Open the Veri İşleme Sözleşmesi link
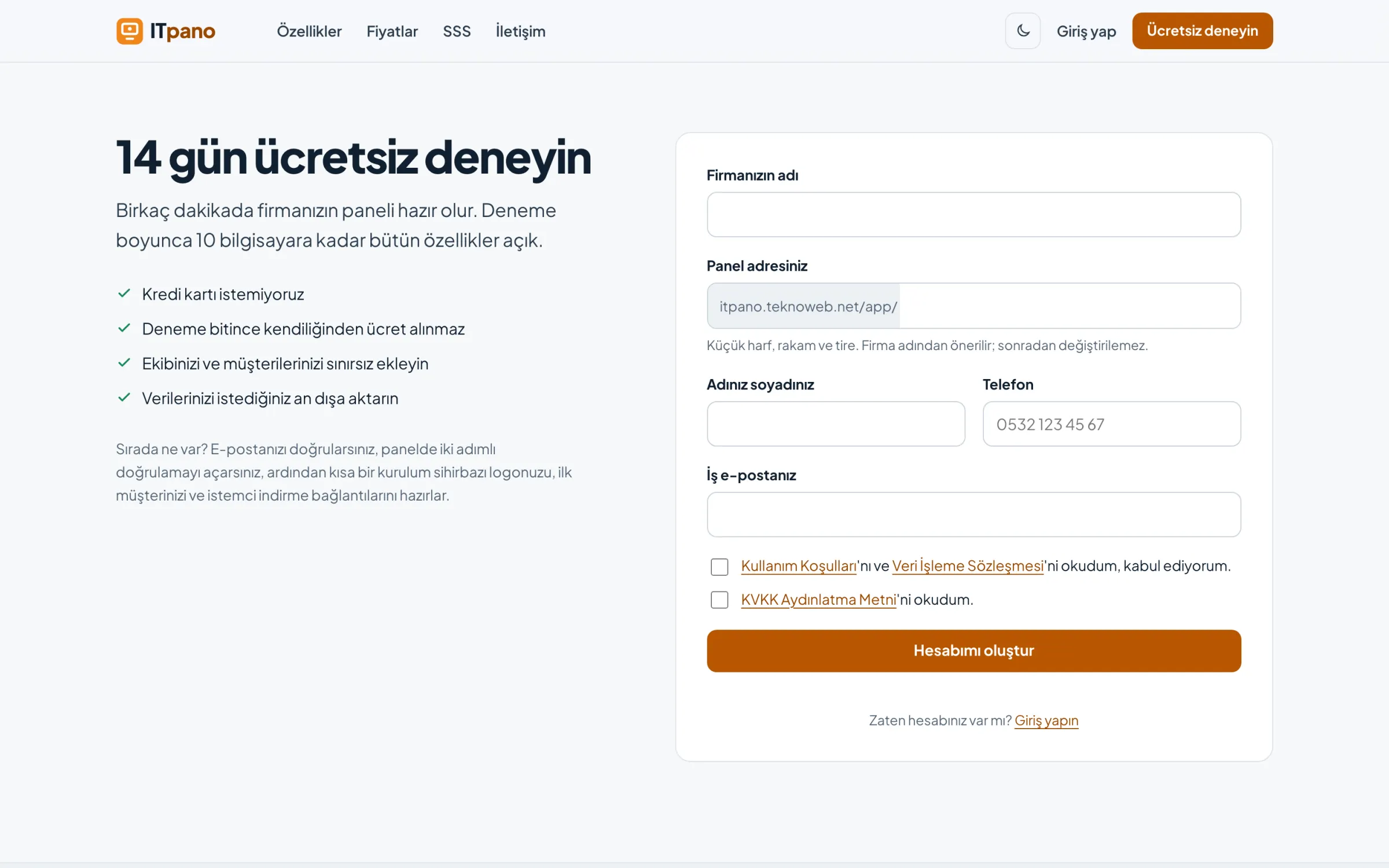 coord(968,566)
